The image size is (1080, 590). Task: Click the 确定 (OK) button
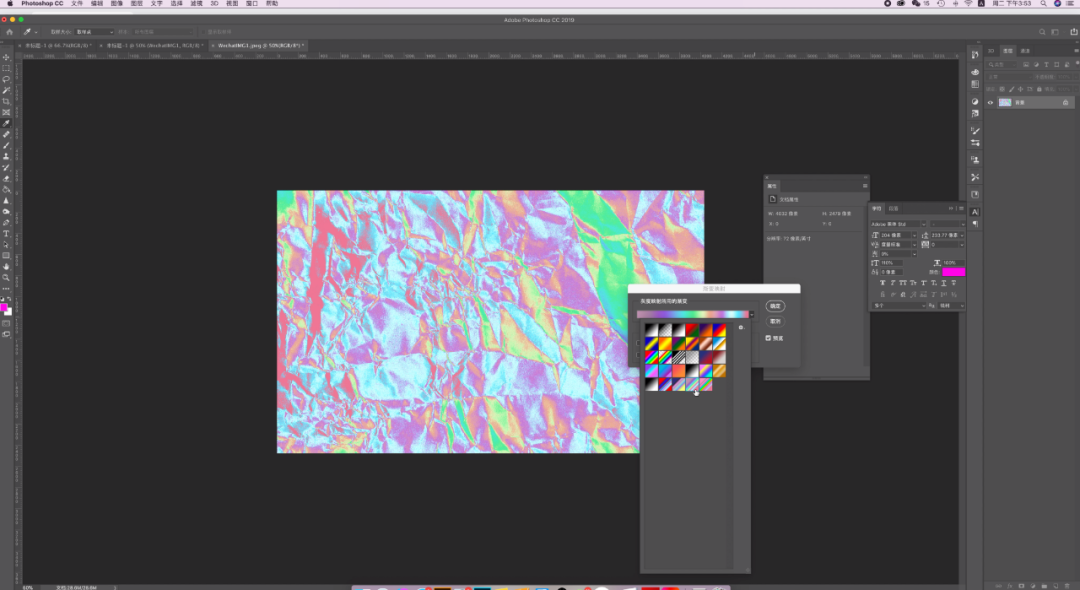click(775, 306)
